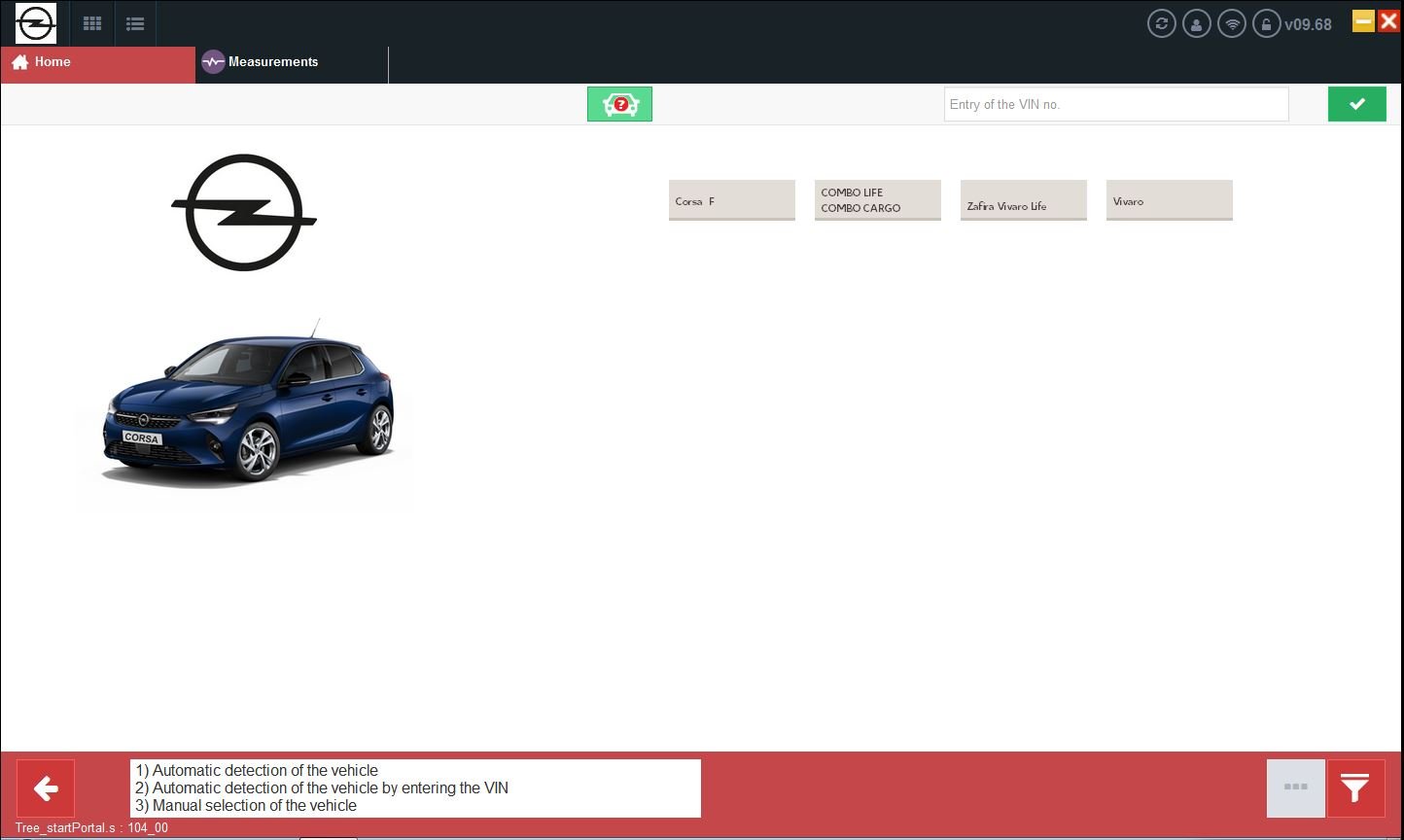Click the back arrow in bottom left
1404x840 pixels.
pos(46,787)
